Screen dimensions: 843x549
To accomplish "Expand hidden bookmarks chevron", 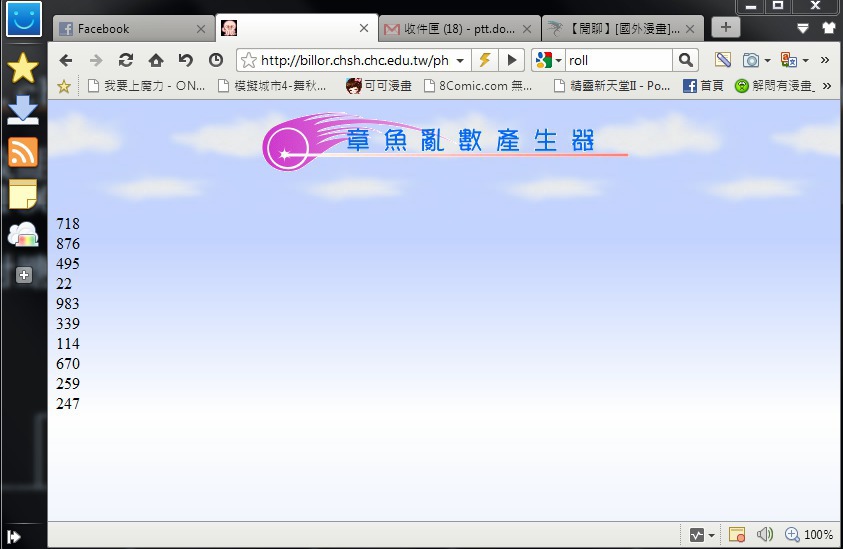I will (x=827, y=86).
